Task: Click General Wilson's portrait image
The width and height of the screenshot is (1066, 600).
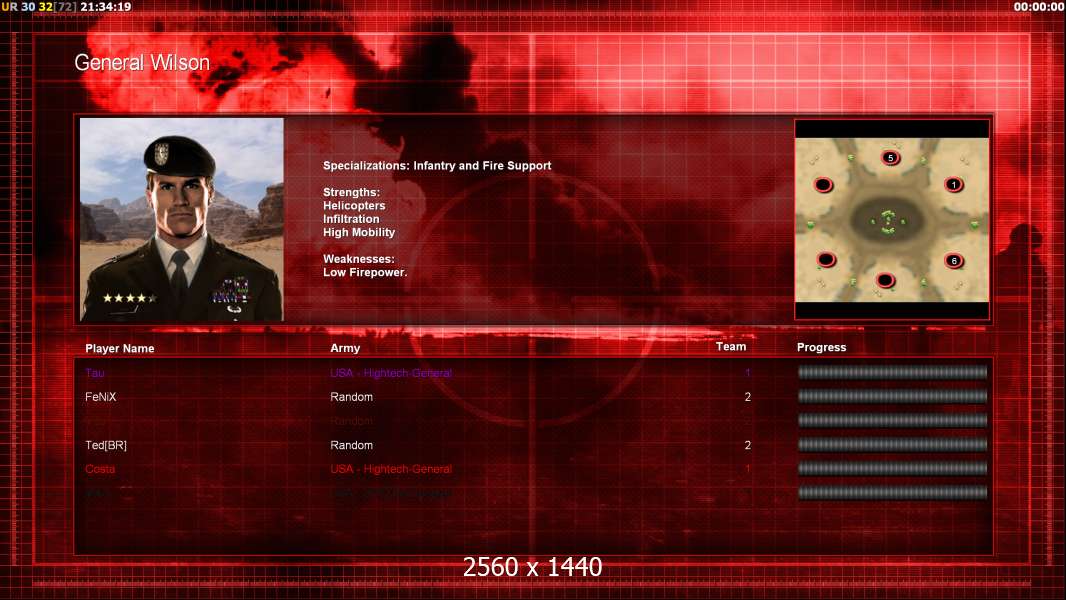Action: [x=182, y=219]
